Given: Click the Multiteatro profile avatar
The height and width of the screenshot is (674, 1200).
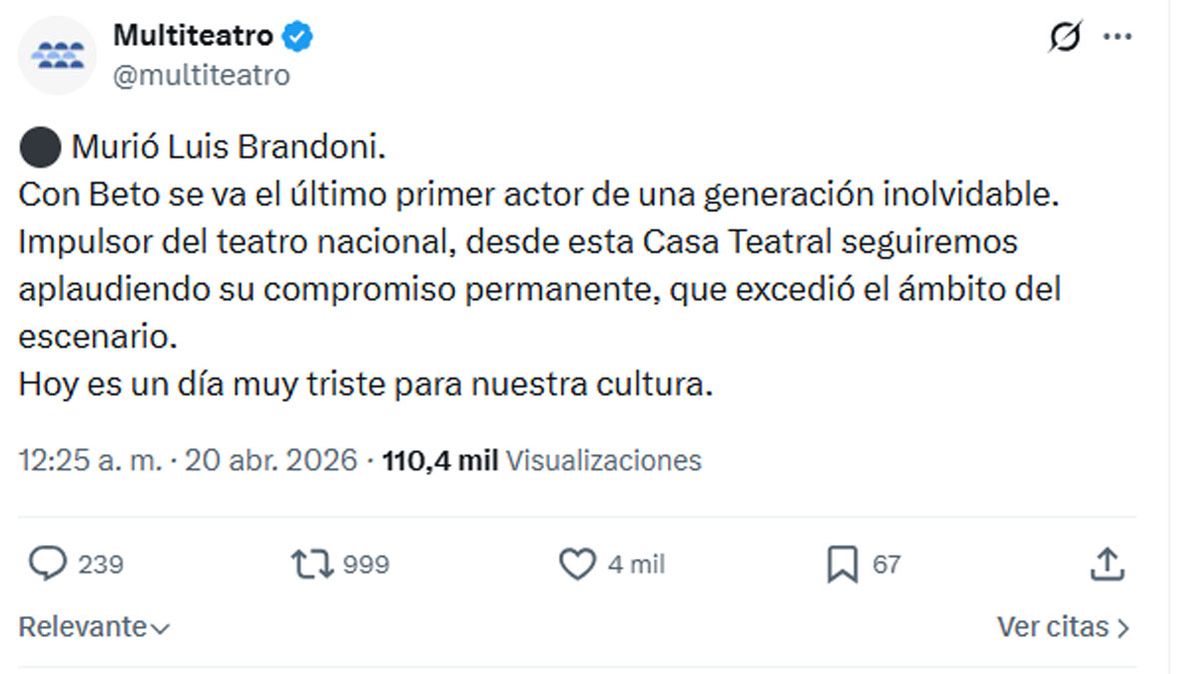Looking at the screenshot, I should pos(57,56).
